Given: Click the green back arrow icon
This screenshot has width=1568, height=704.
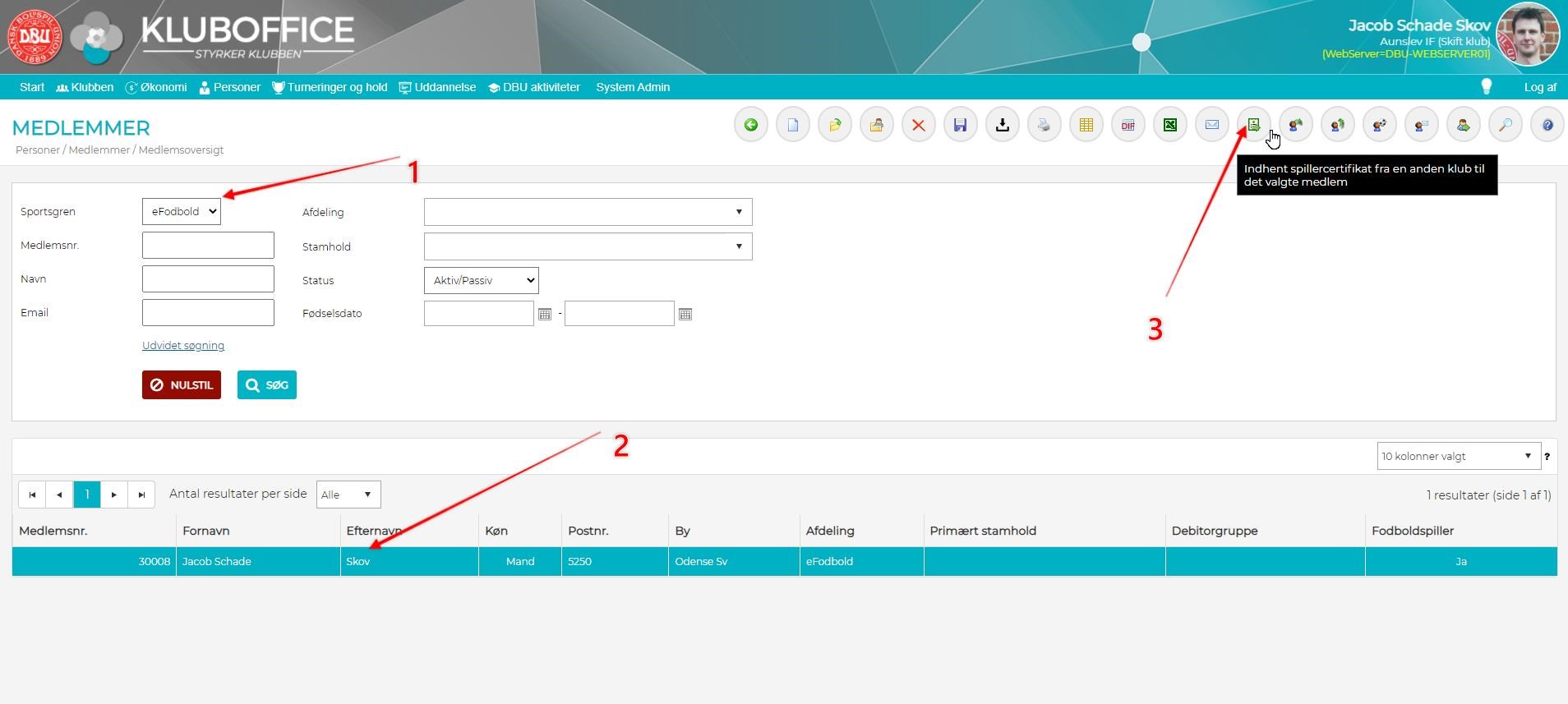Looking at the screenshot, I should click(x=750, y=125).
